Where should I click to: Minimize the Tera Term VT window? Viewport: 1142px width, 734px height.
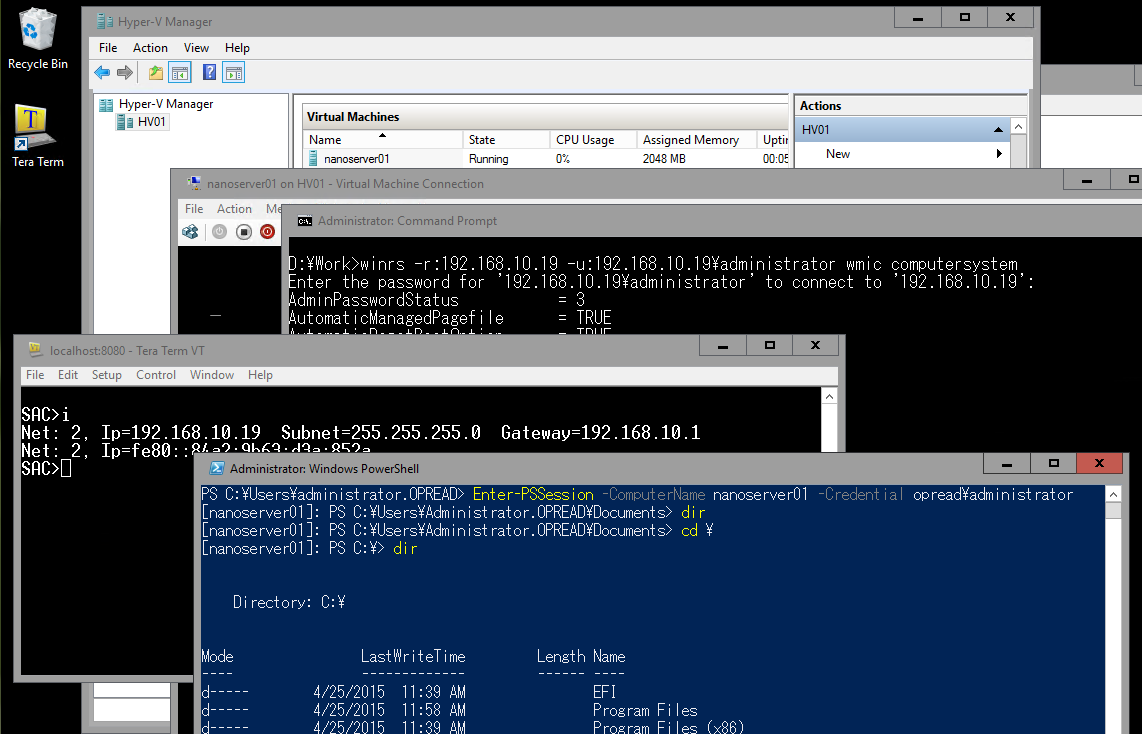click(722, 345)
